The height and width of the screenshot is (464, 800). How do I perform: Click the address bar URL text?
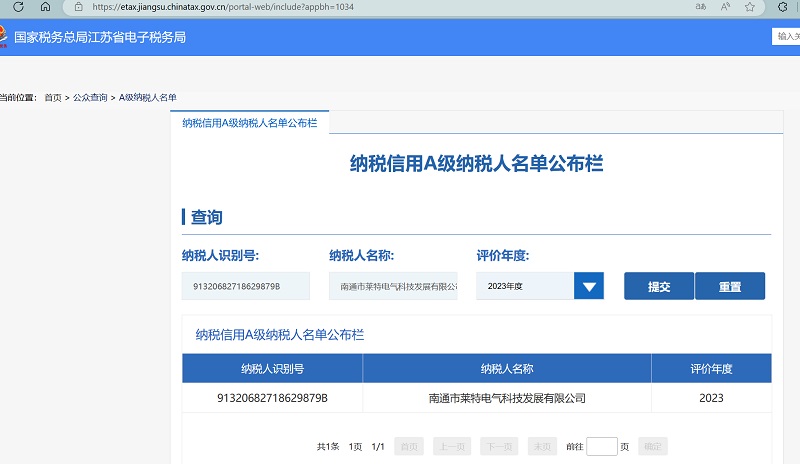click(x=223, y=7)
